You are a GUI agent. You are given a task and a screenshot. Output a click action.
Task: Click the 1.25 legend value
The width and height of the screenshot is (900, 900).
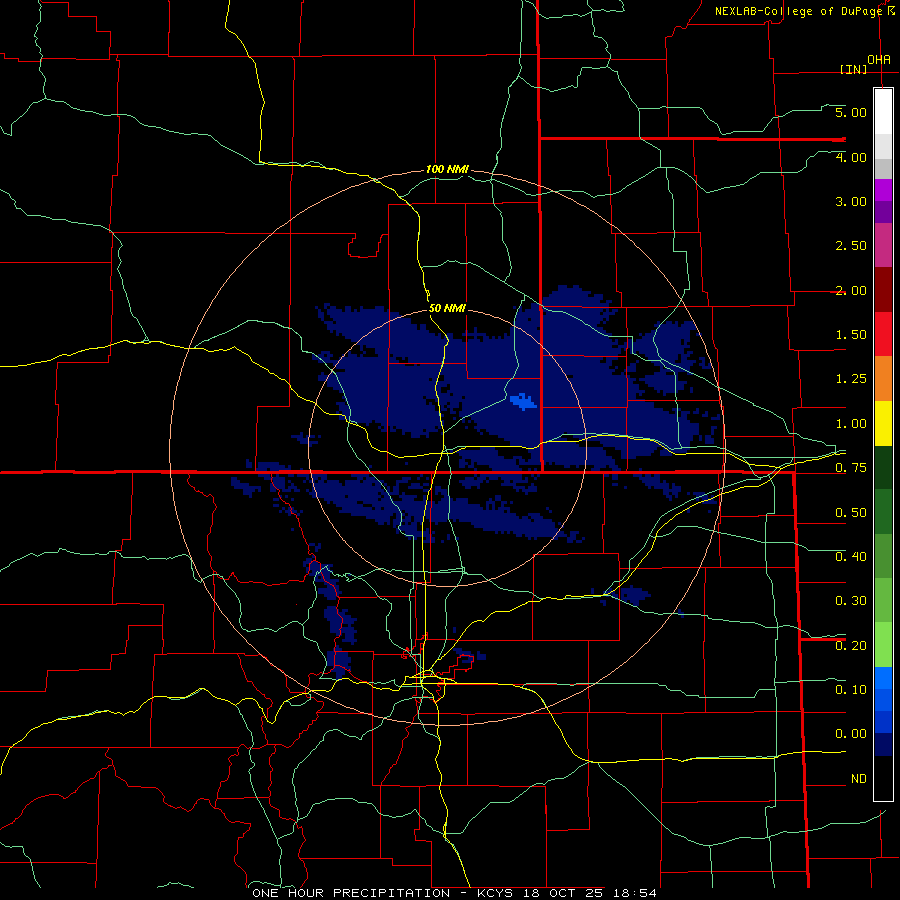851,379
